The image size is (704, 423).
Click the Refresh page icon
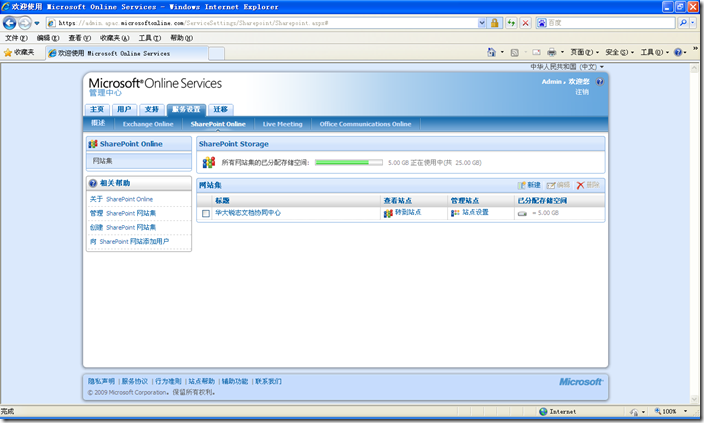(511, 22)
